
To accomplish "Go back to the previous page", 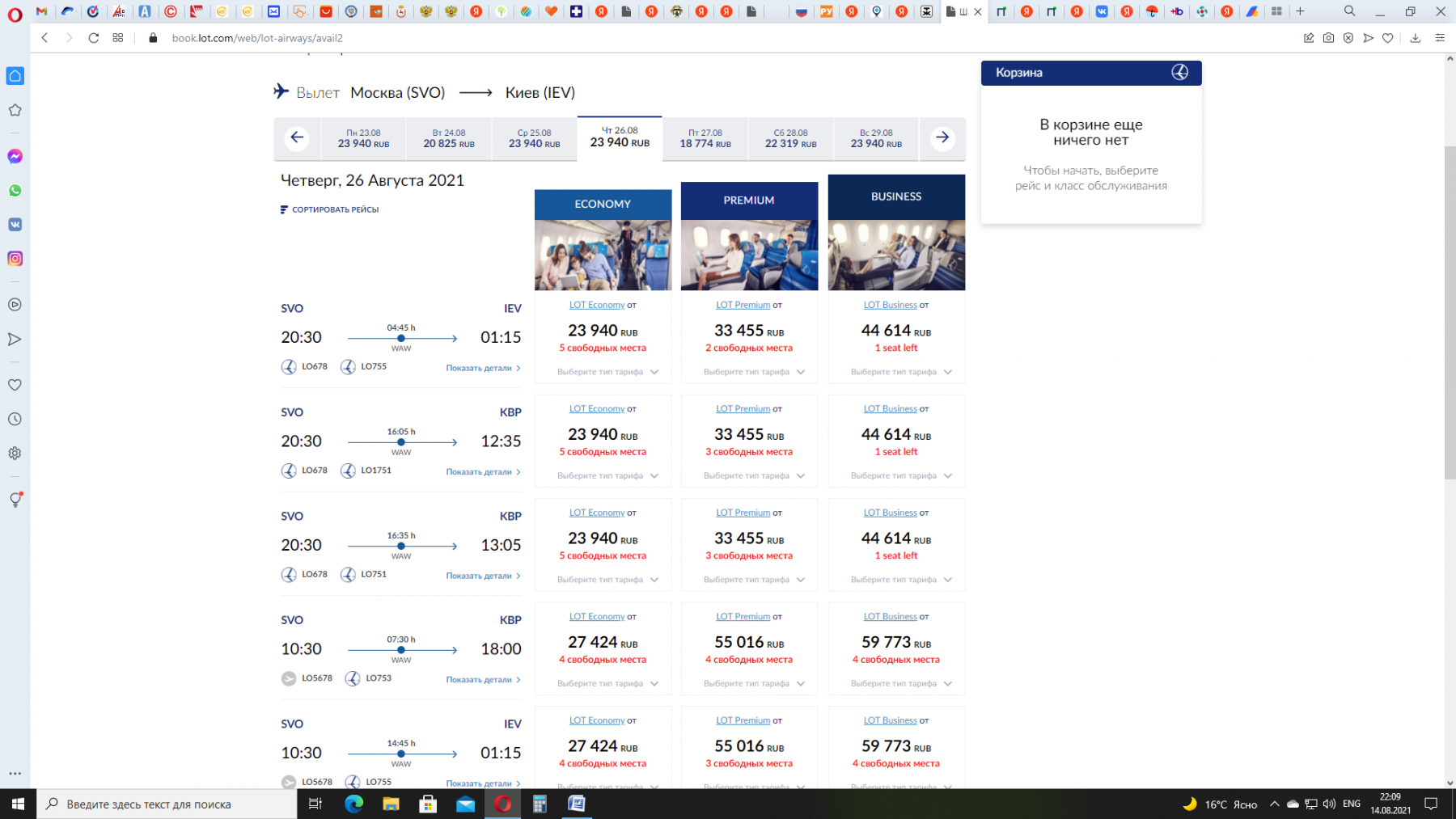I will [x=44, y=38].
